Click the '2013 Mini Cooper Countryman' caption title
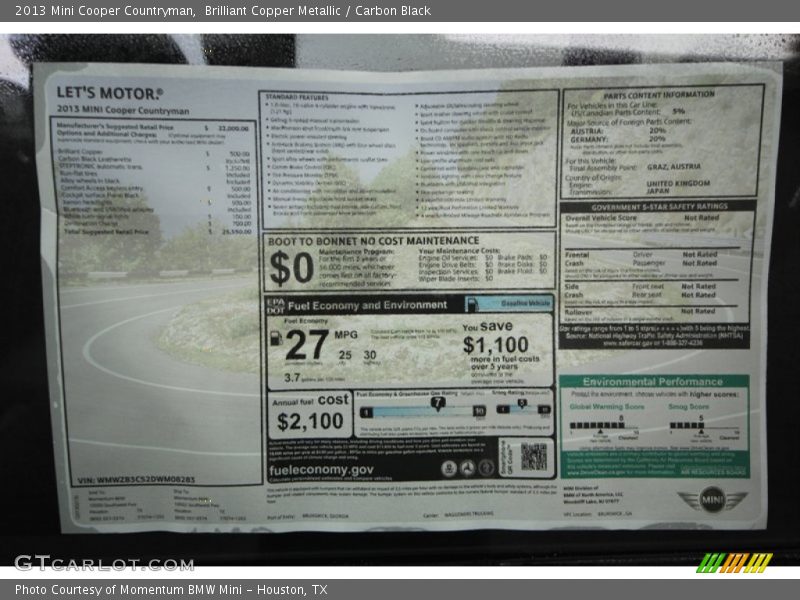The width and height of the screenshot is (800, 600). 105,11
